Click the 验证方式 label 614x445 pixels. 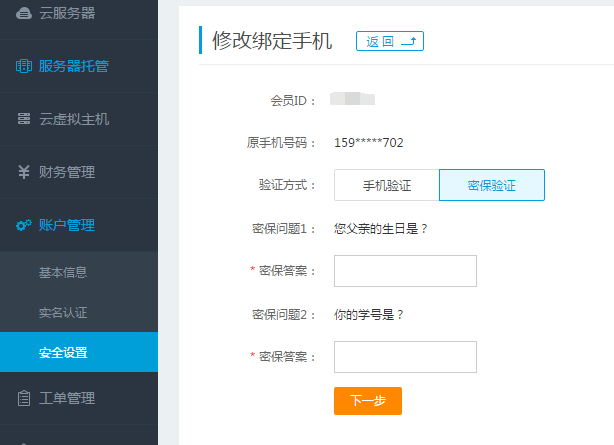(x=287, y=185)
